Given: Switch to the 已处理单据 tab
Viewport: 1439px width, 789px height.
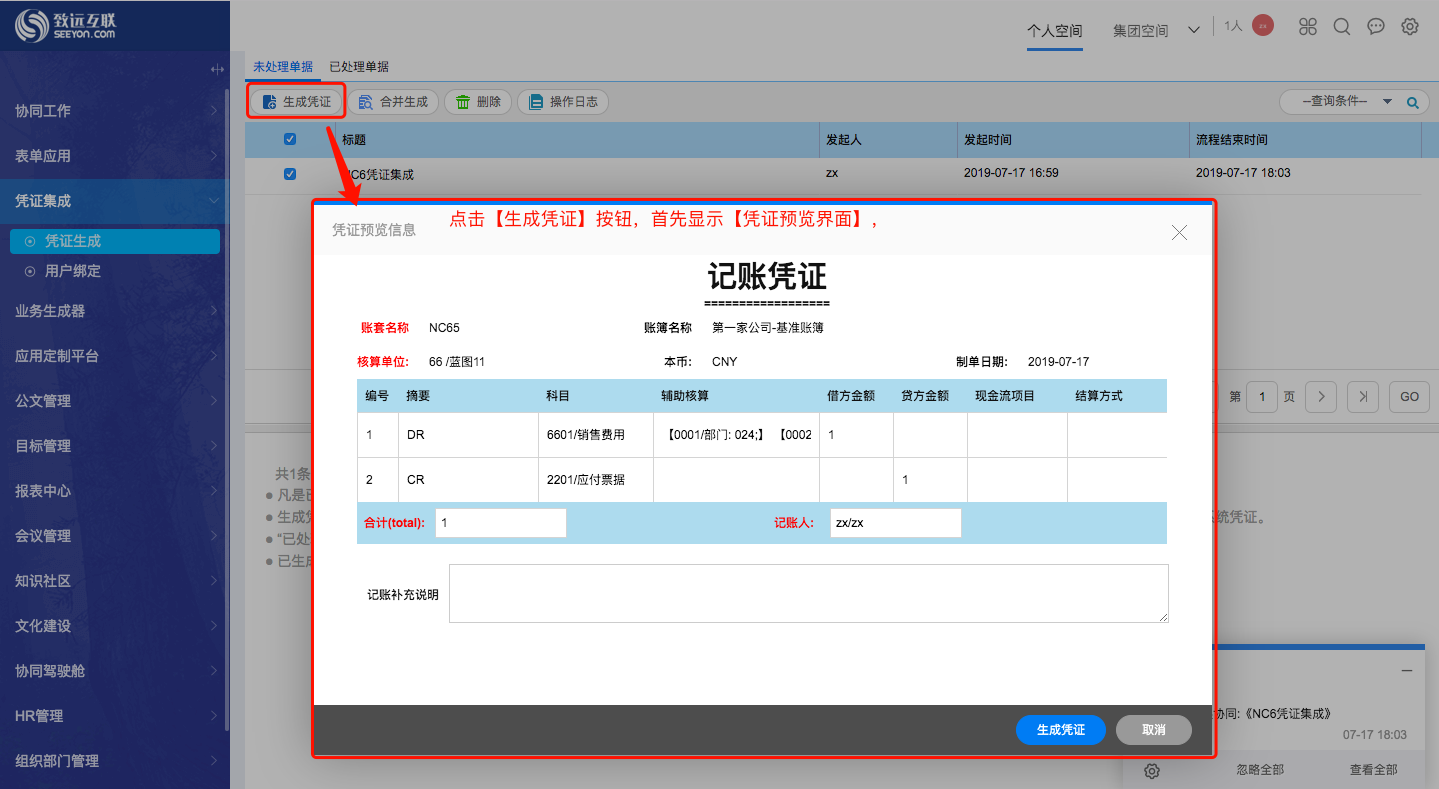Looking at the screenshot, I should click(x=359, y=67).
